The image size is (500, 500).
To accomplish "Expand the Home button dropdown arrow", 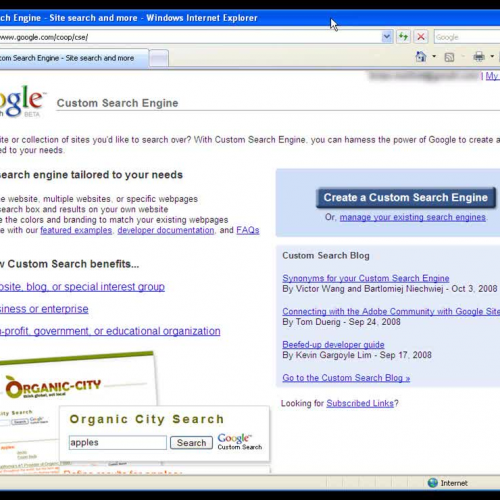I will 434,57.
